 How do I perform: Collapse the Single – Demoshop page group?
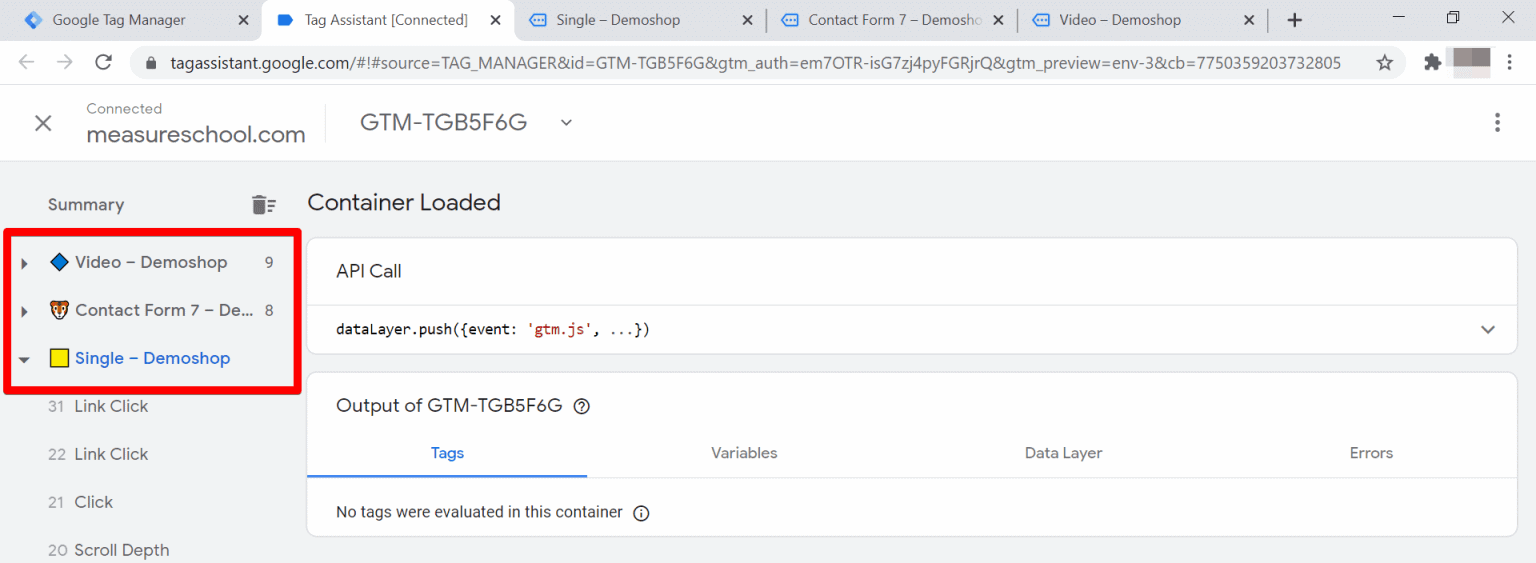(x=24, y=359)
